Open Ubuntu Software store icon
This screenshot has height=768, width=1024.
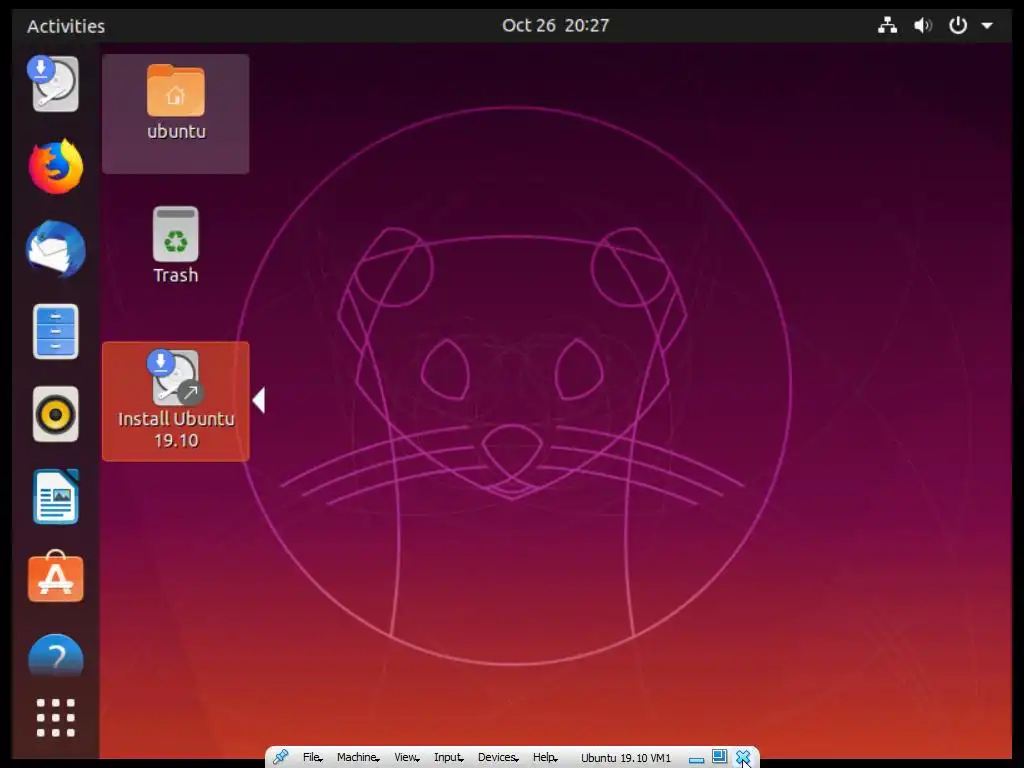point(56,577)
